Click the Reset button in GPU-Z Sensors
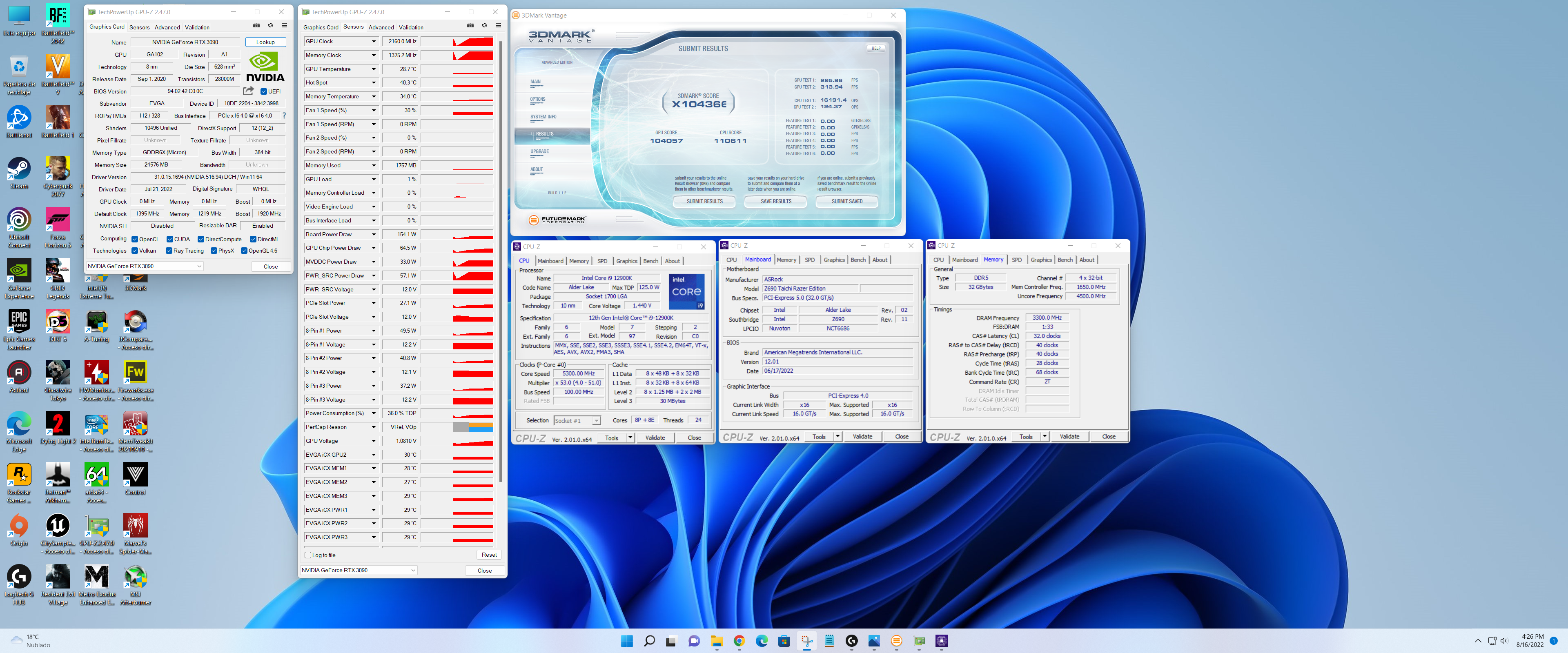1568x653 pixels. pos(489,555)
